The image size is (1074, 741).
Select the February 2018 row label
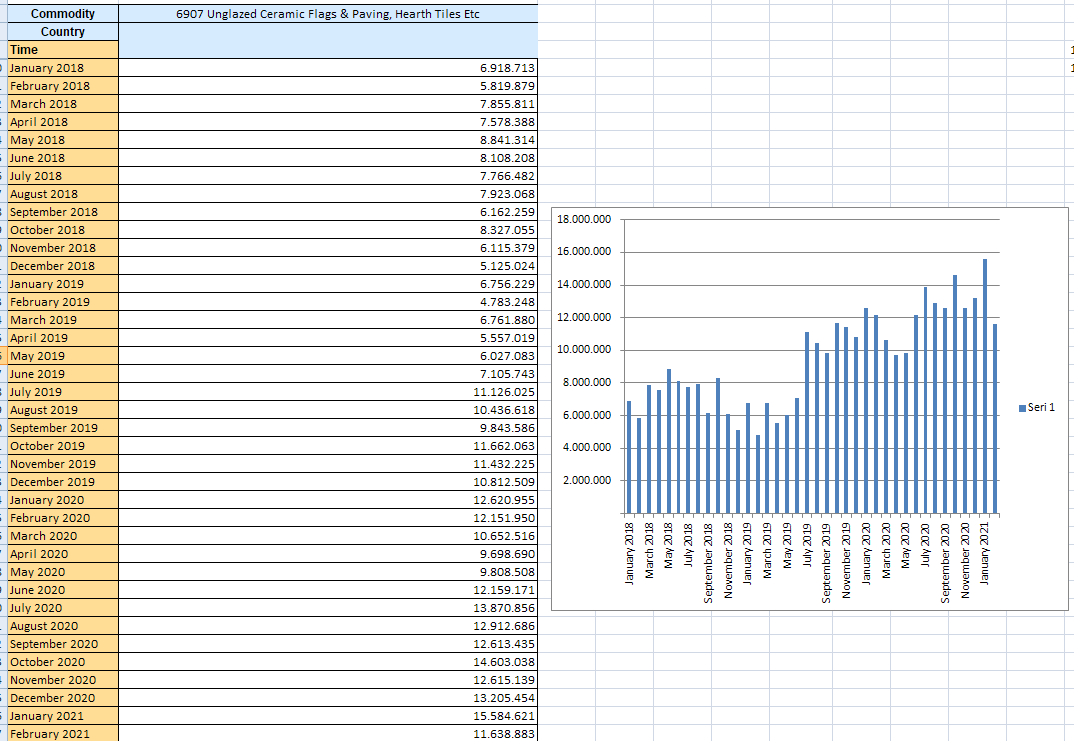pos(63,86)
